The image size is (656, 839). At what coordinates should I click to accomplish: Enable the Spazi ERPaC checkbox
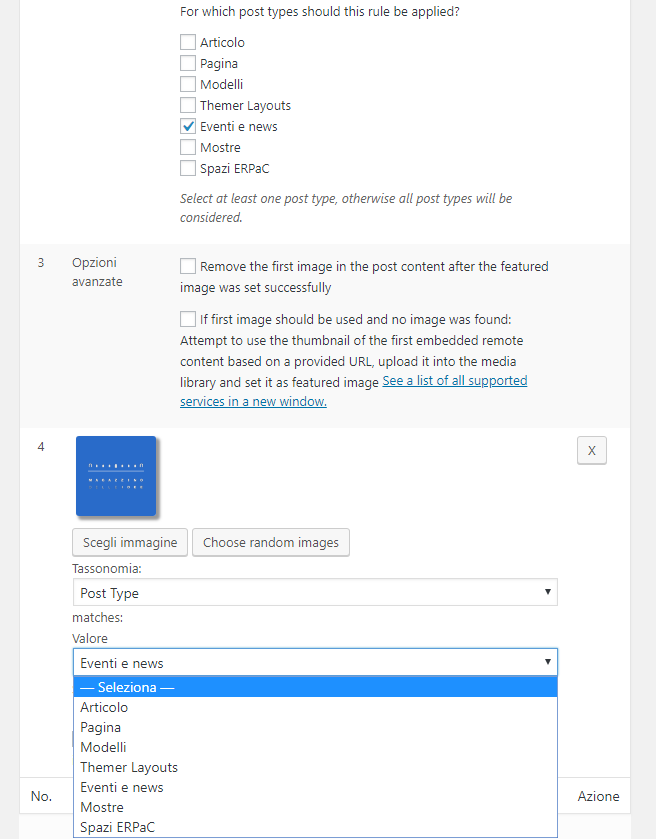click(188, 168)
